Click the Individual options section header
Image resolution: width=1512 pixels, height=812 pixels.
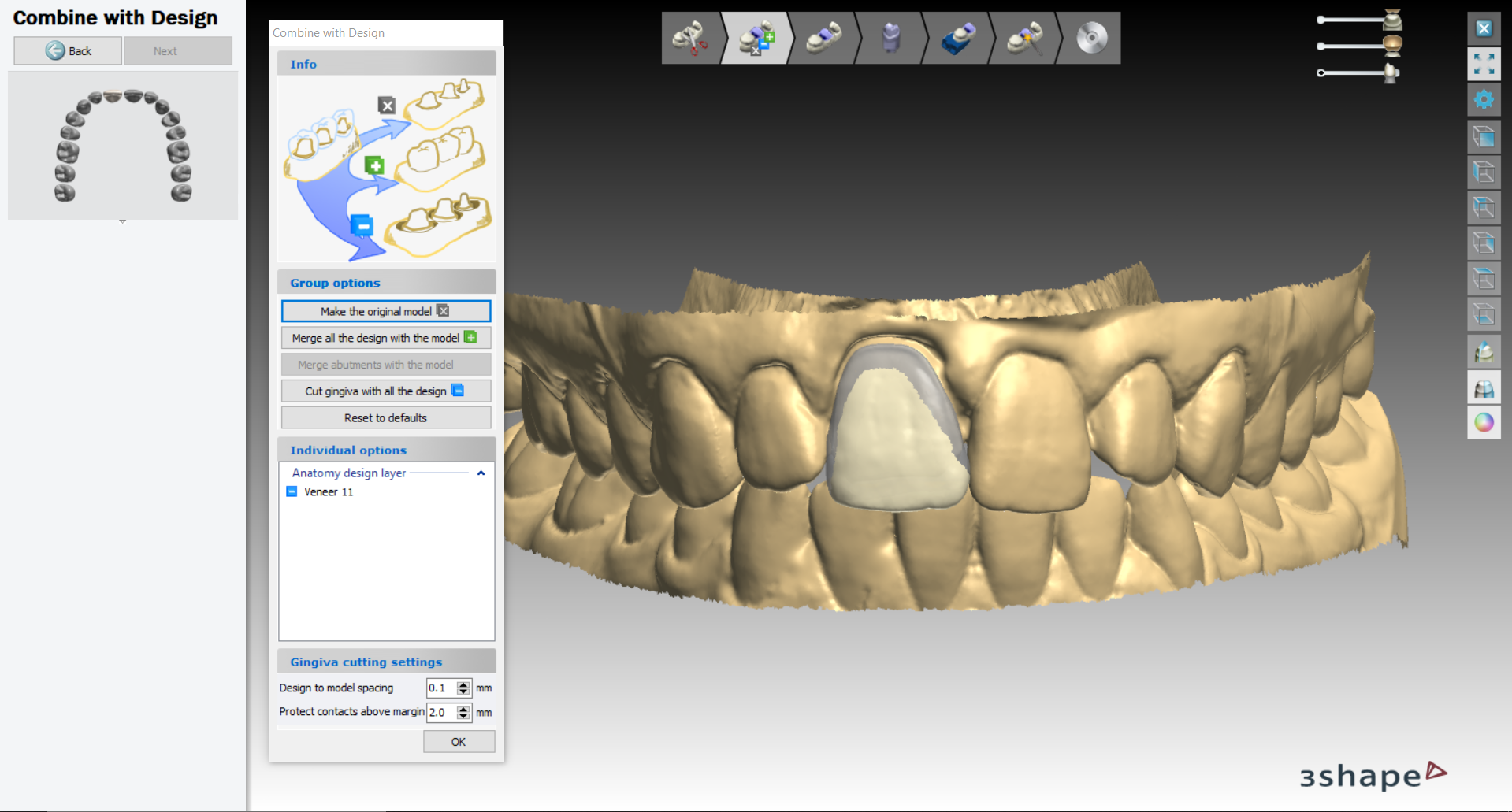click(386, 450)
